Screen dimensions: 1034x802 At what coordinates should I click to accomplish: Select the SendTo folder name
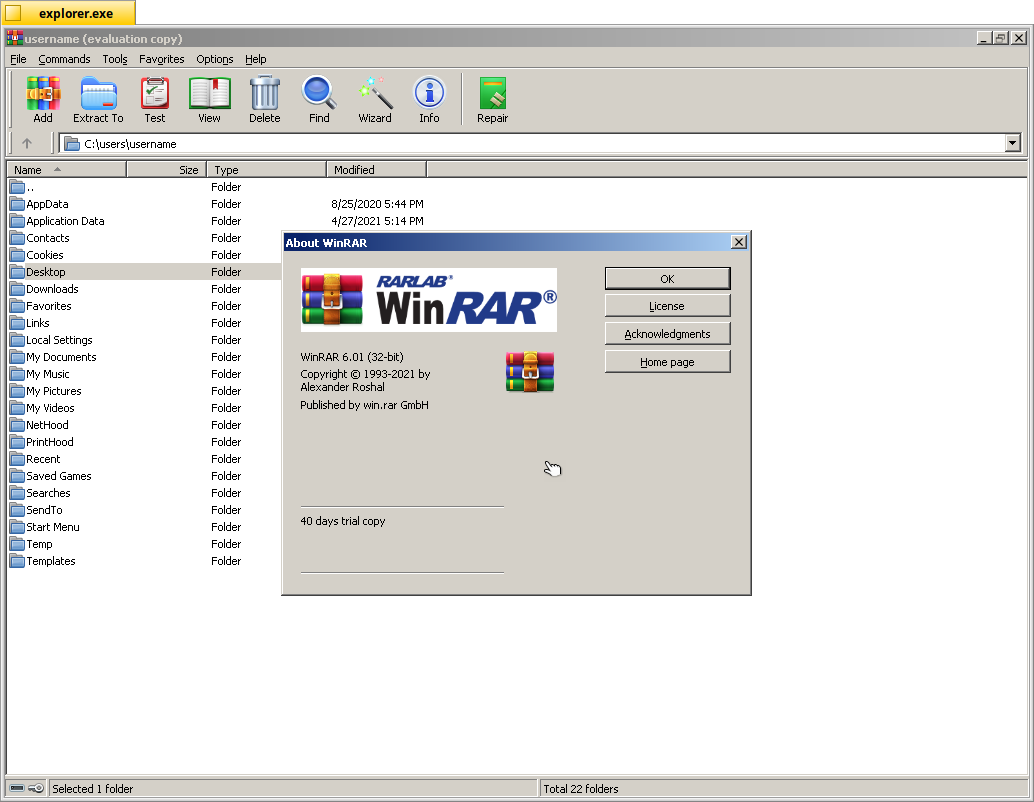[x=44, y=510]
